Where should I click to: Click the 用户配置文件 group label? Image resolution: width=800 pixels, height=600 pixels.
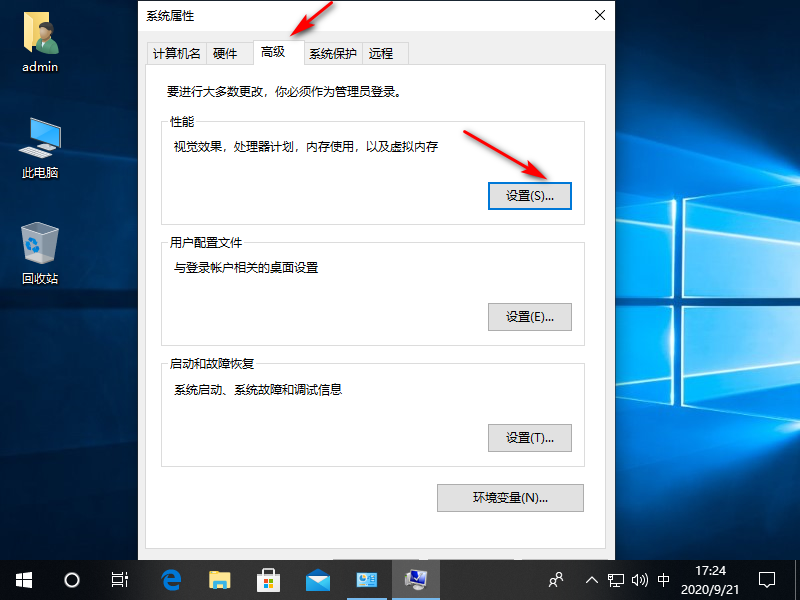point(206,242)
